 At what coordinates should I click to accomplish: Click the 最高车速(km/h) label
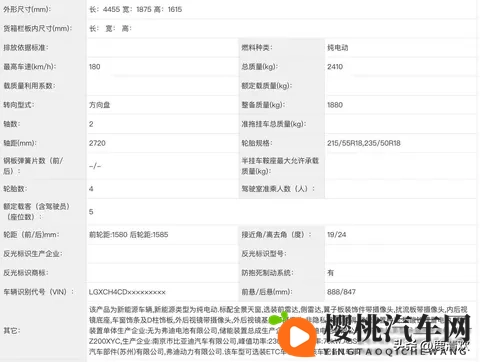pos(30,67)
